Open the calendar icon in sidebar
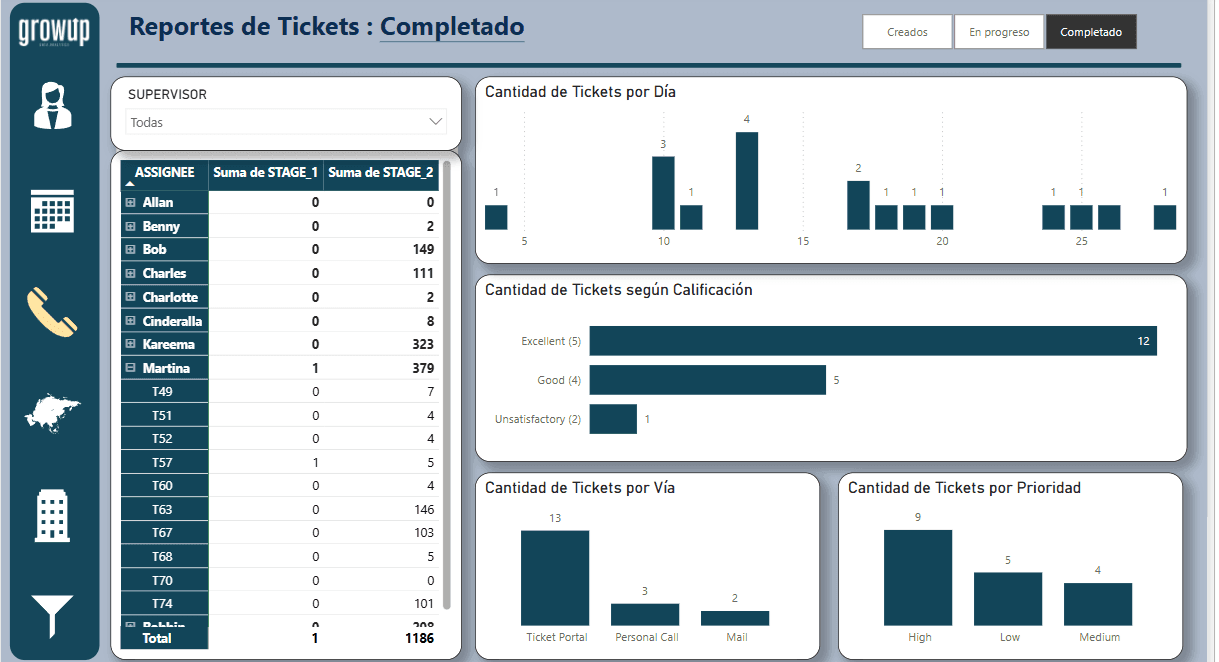This screenshot has height=662, width=1219. (x=54, y=210)
